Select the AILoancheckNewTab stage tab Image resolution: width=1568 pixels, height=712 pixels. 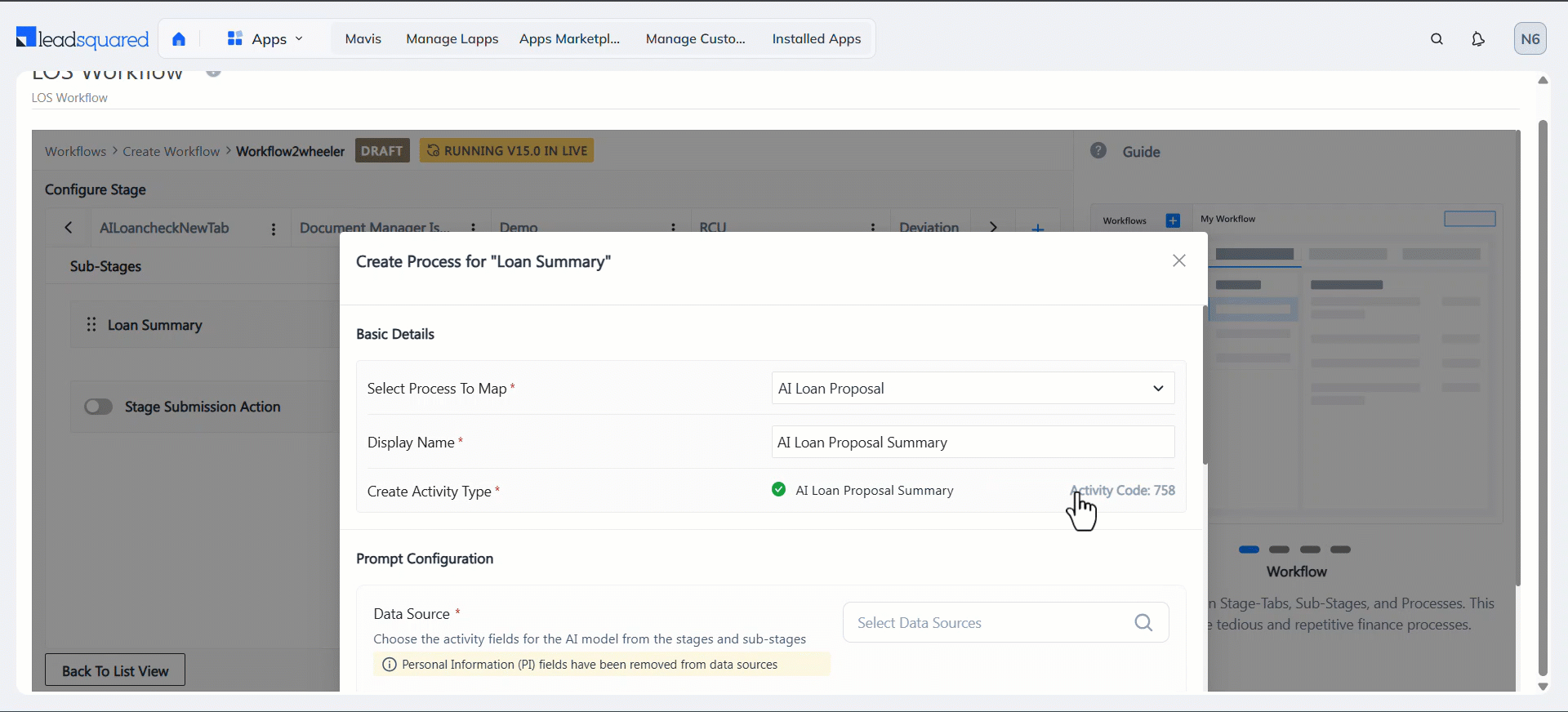(164, 228)
